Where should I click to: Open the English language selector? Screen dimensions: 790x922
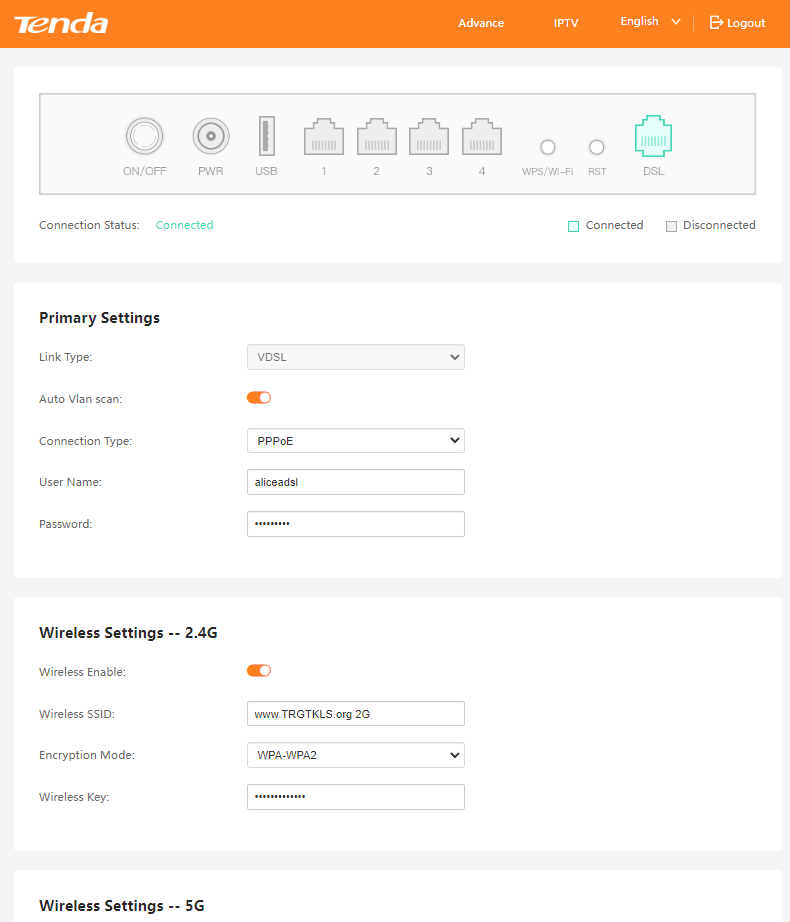[x=649, y=22]
